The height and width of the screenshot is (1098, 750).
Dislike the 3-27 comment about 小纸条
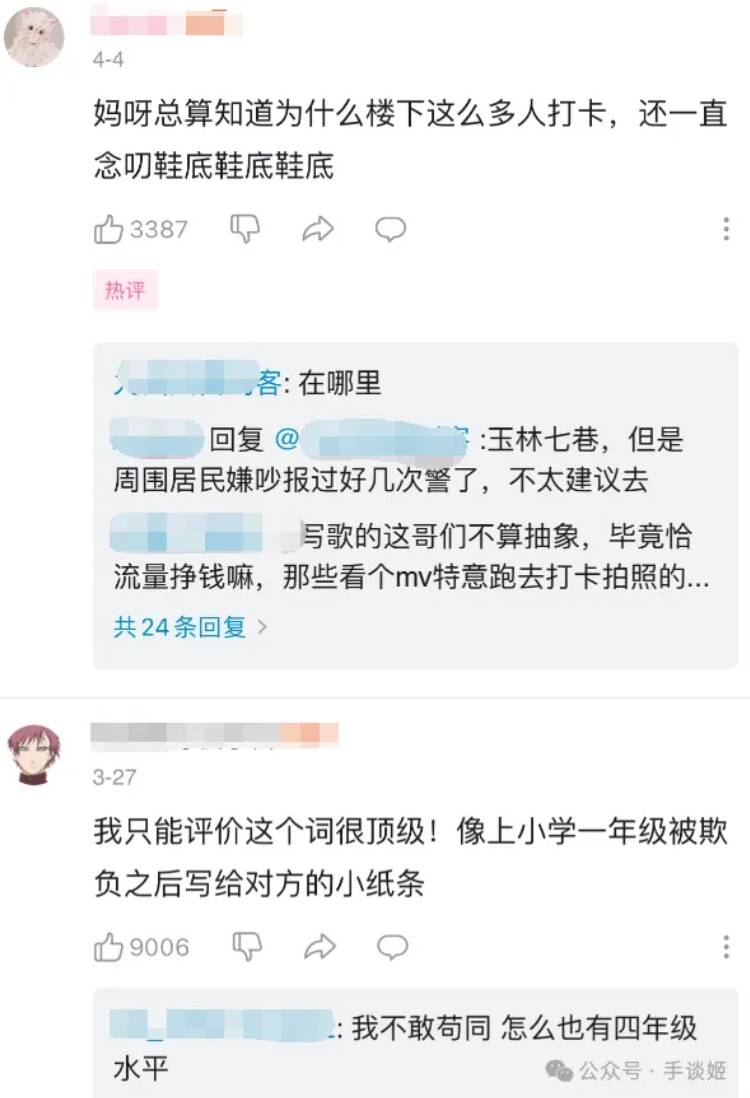pos(246,947)
